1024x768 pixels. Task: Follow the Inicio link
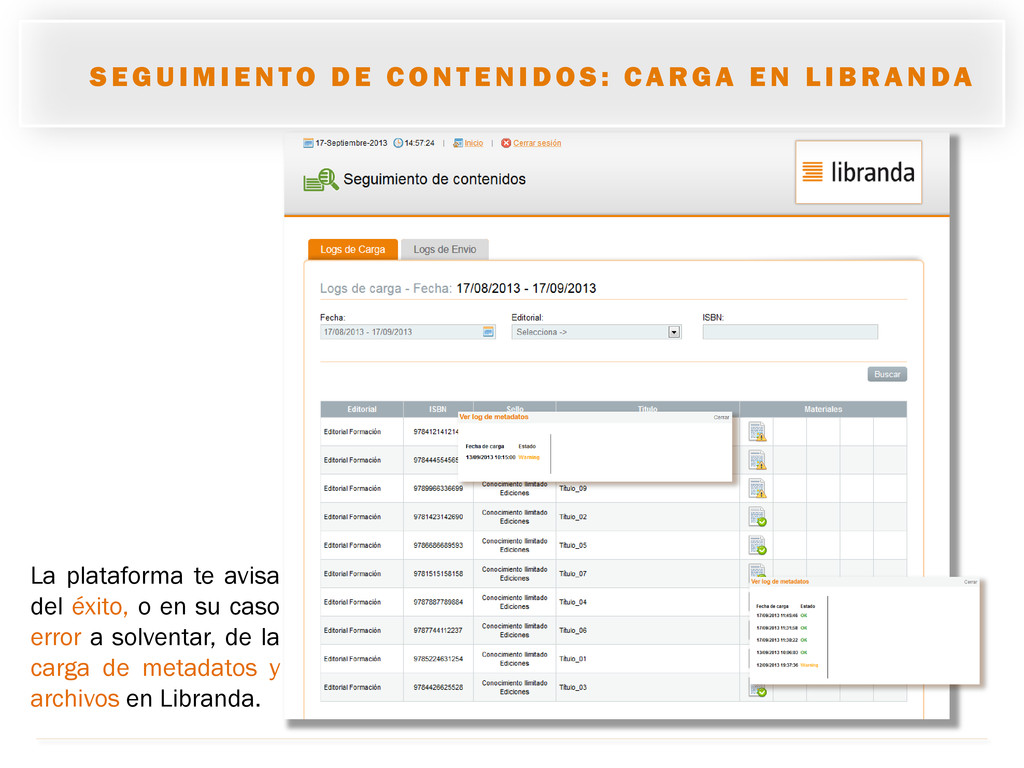[473, 143]
